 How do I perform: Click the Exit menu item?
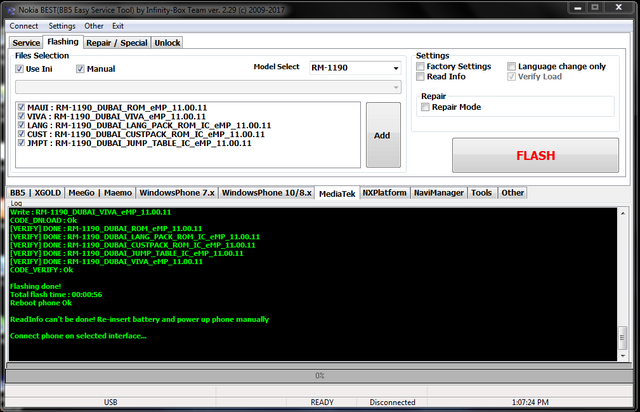point(118,26)
